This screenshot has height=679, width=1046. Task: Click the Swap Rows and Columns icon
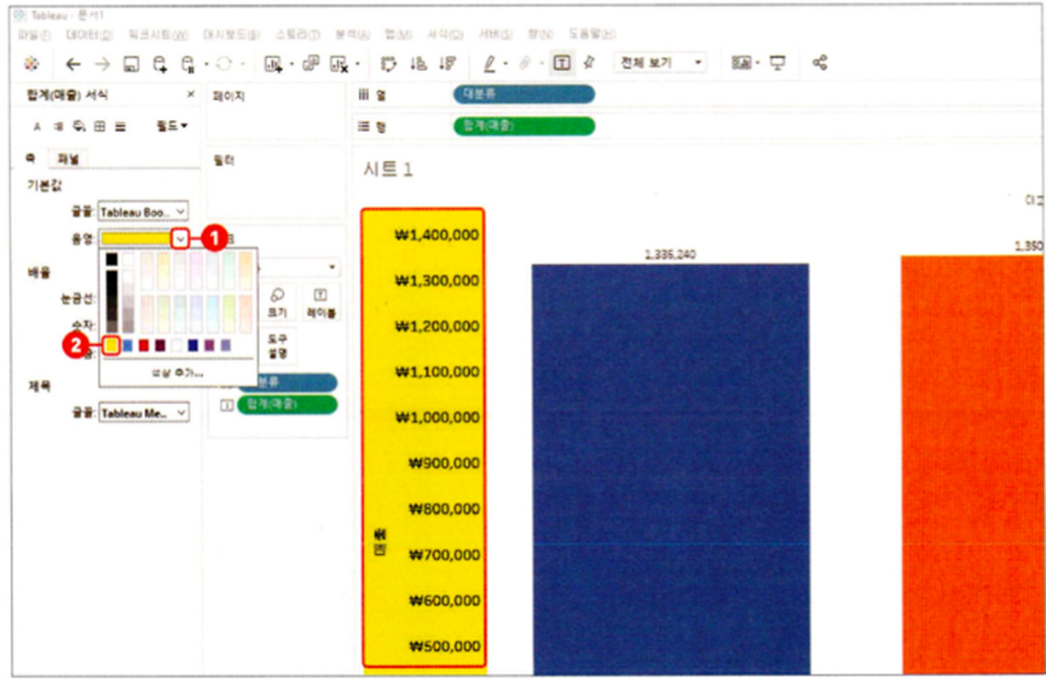click(x=388, y=64)
